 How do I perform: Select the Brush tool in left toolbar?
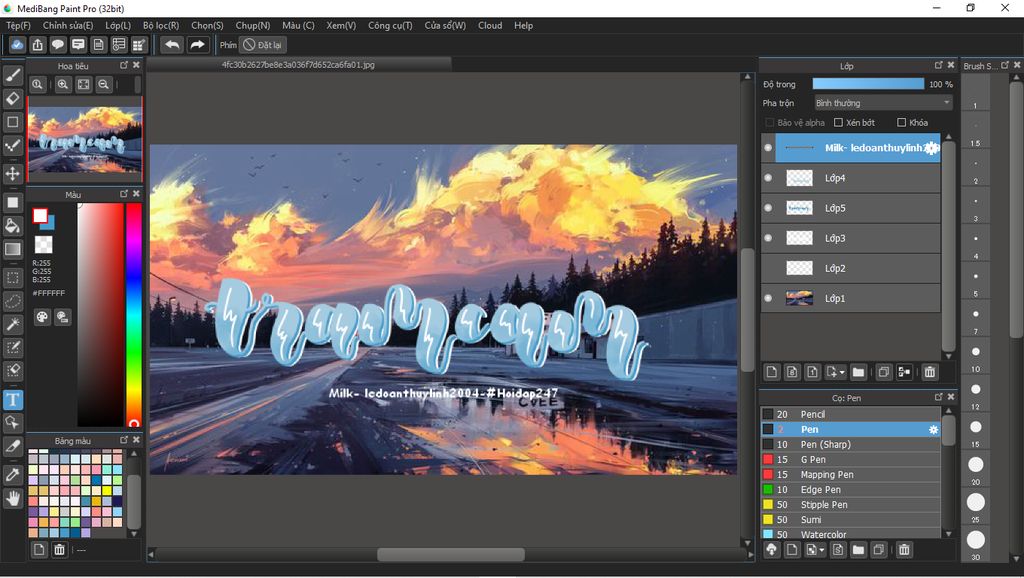pos(12,75)
